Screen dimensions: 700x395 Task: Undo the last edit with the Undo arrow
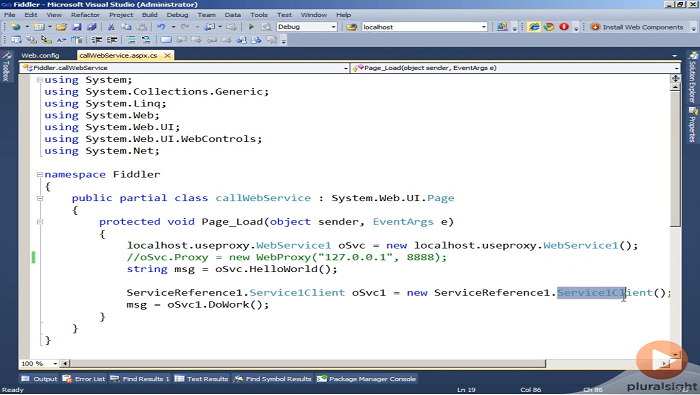click(x=161, y=27)
